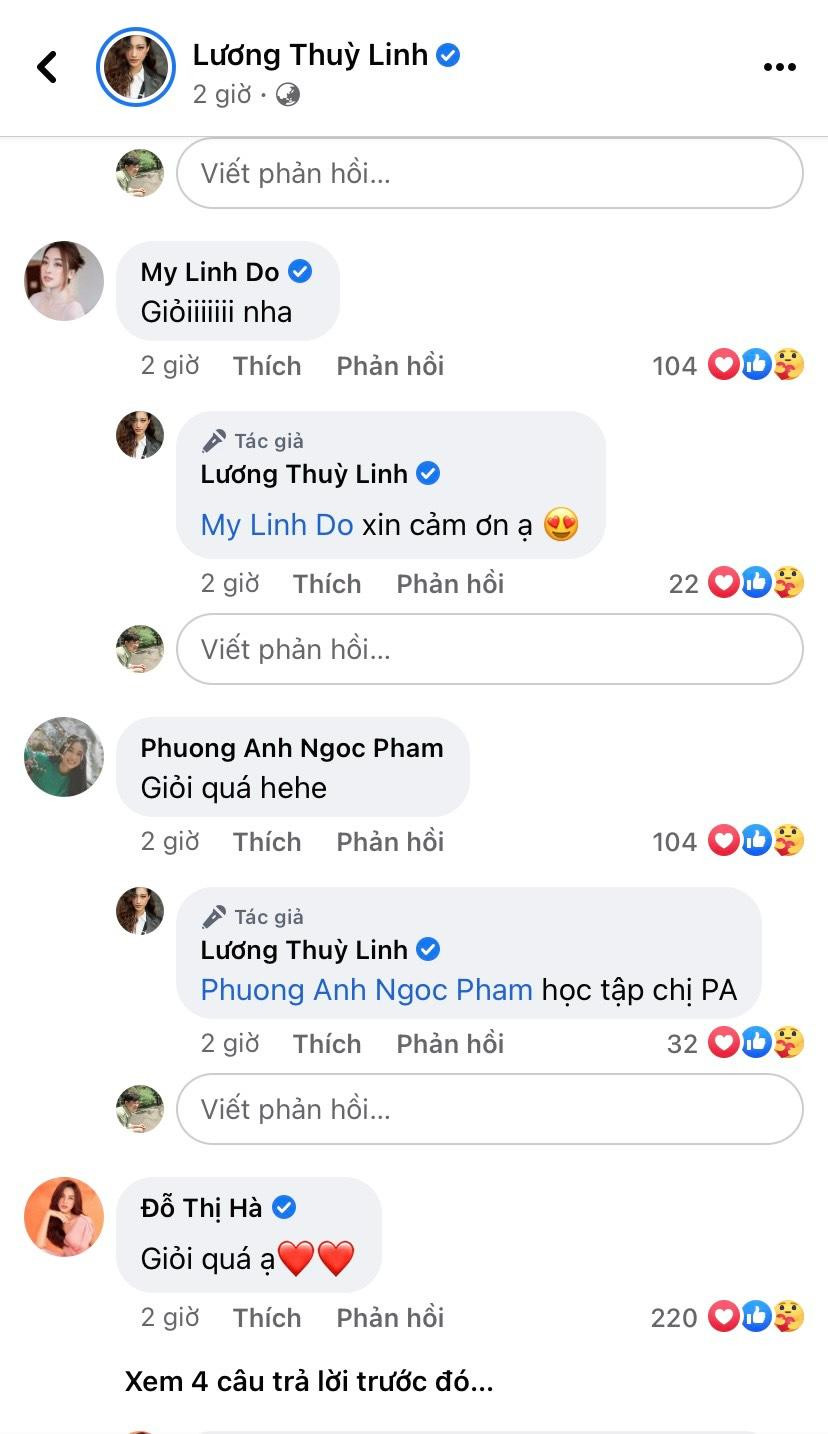Screen dimensions: 828x1434
Task: Open the three-dots options menu
Action: pyautogui.click(x=779, y=67)
